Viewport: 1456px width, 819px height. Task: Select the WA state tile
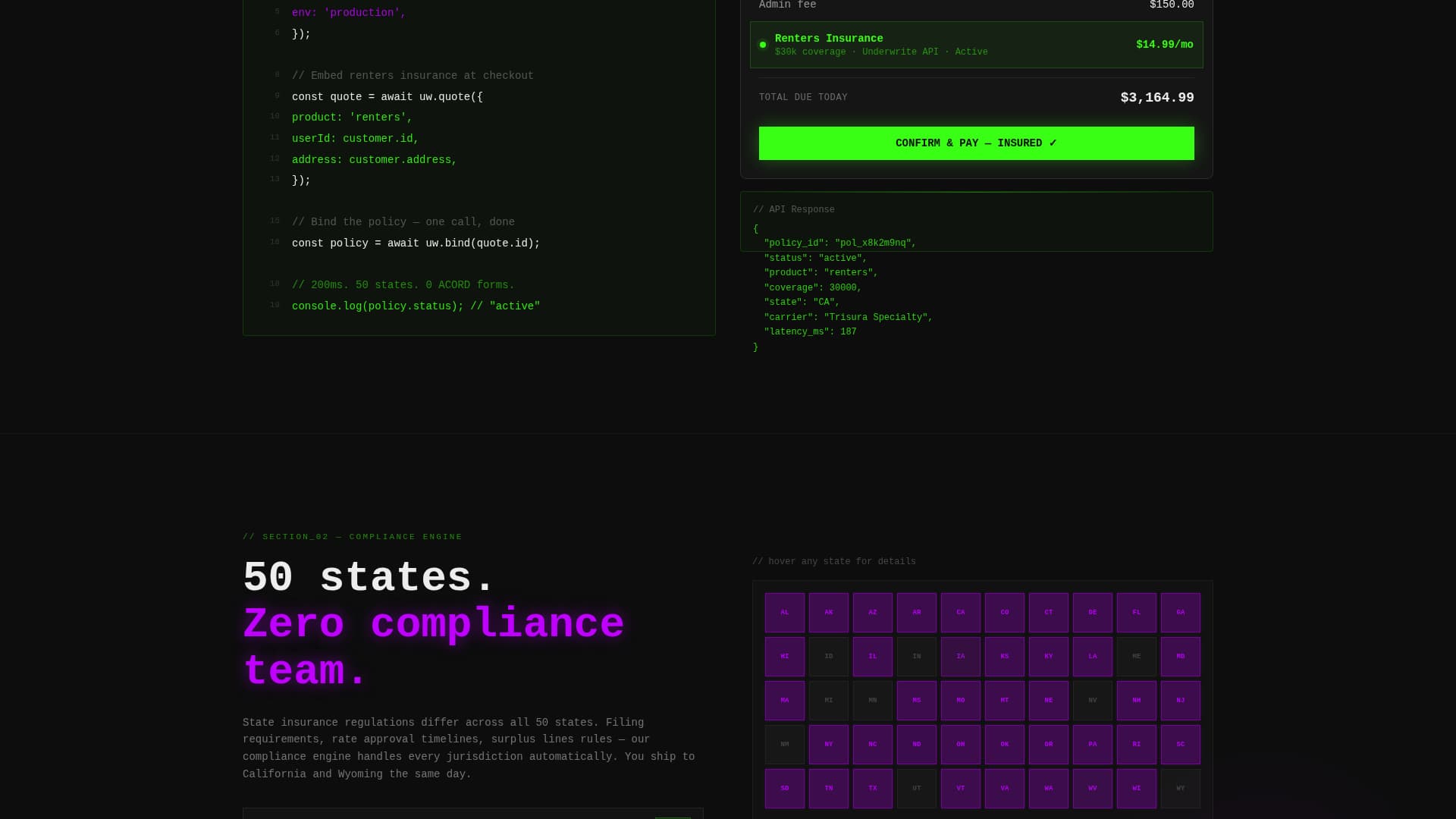coord(1049,789)
